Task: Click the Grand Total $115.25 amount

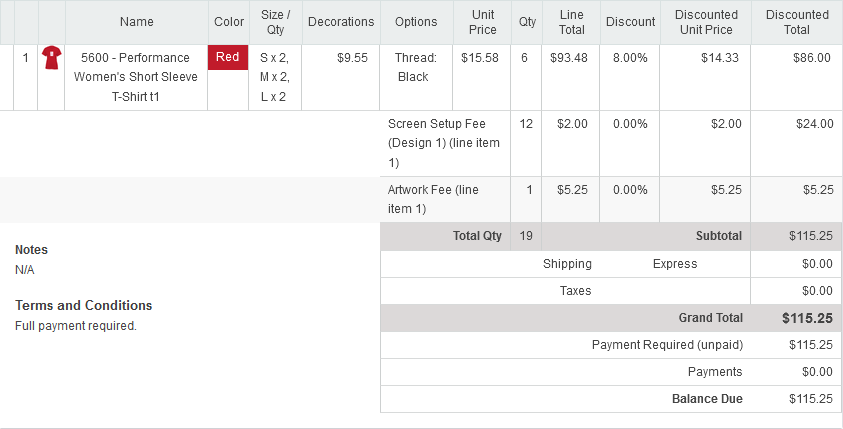Action: [807, 318]
